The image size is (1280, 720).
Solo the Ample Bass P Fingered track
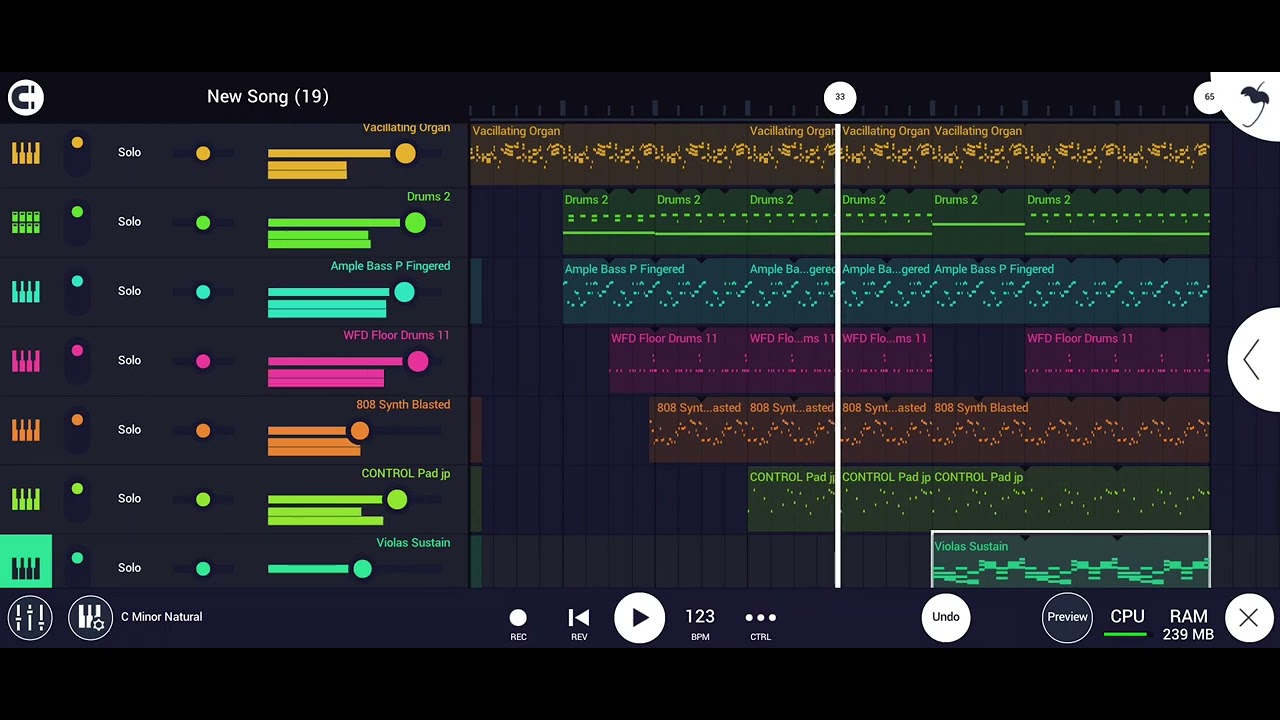(129, 291)
